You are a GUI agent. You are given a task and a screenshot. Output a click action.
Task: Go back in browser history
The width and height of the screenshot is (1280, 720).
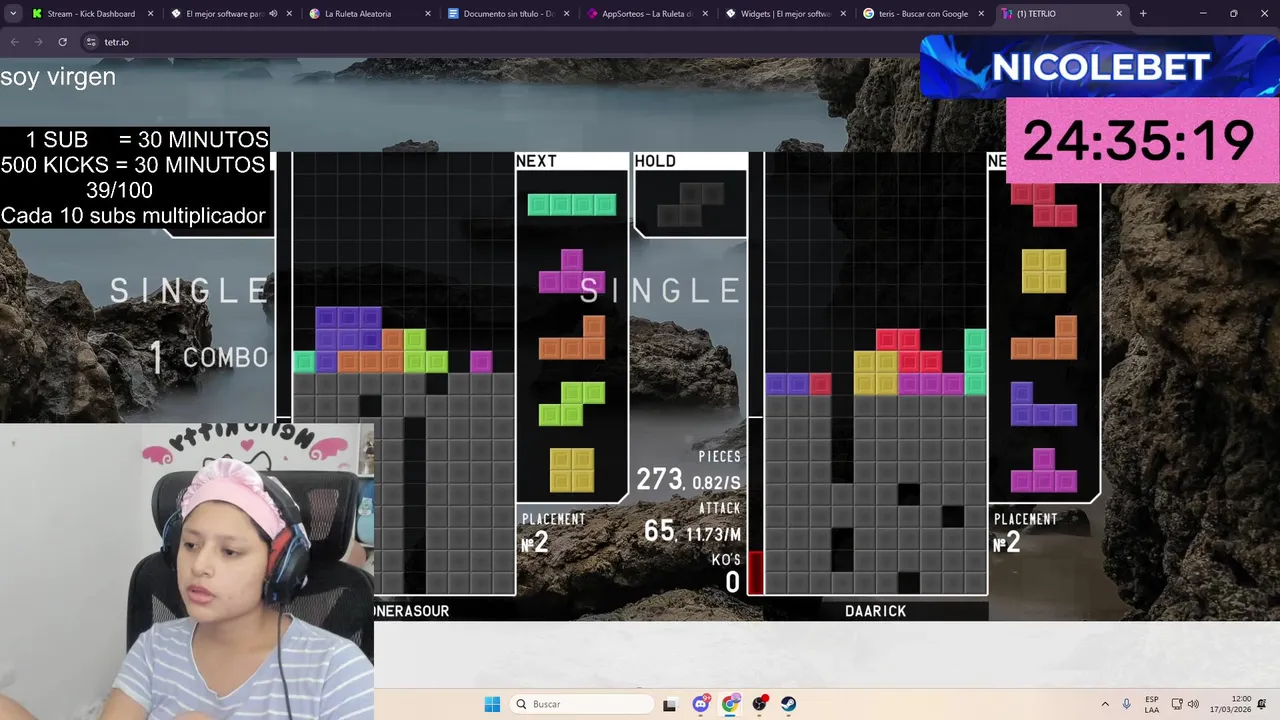point(14,42)
